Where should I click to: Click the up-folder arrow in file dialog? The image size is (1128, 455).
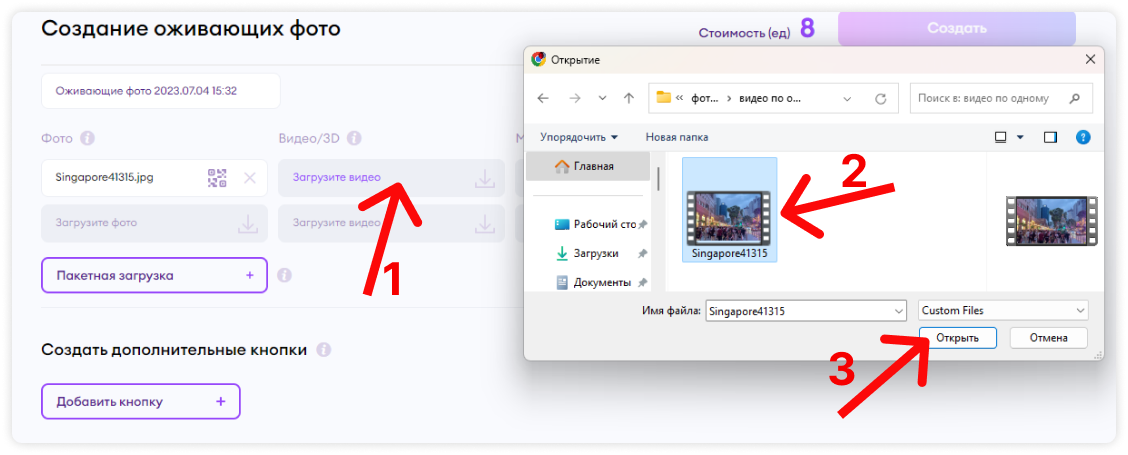click(628, 98)
